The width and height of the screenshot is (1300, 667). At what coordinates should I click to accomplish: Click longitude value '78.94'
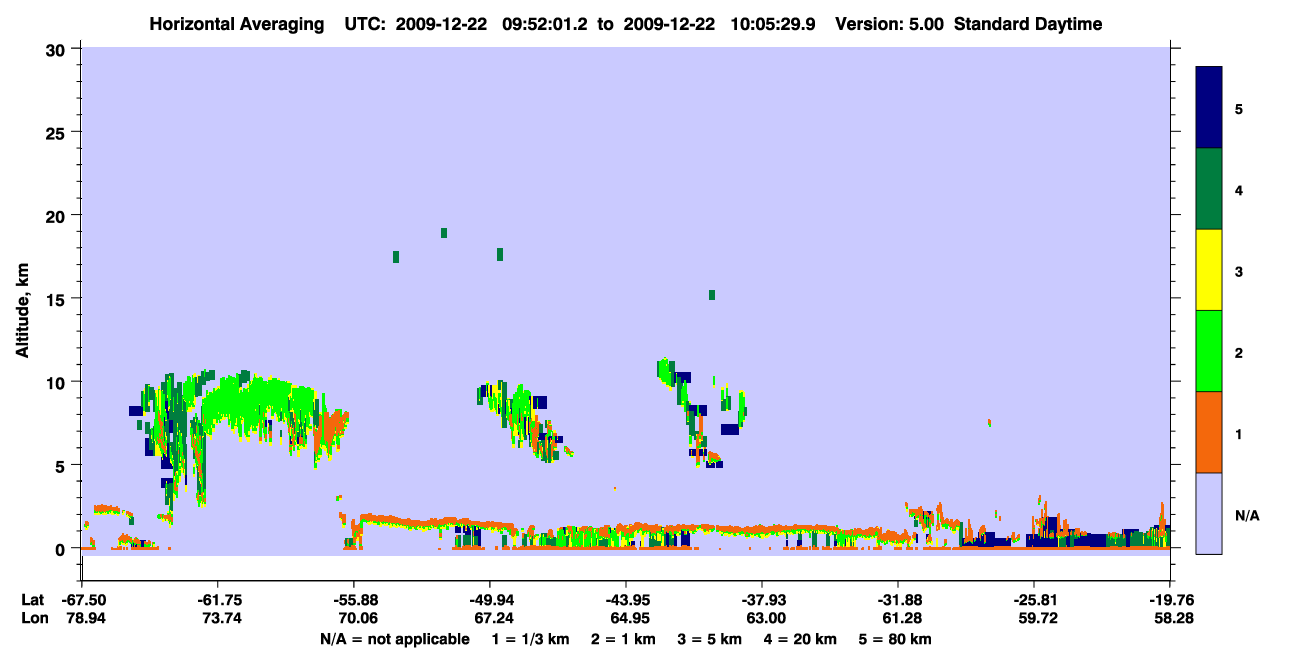point(85,618)
